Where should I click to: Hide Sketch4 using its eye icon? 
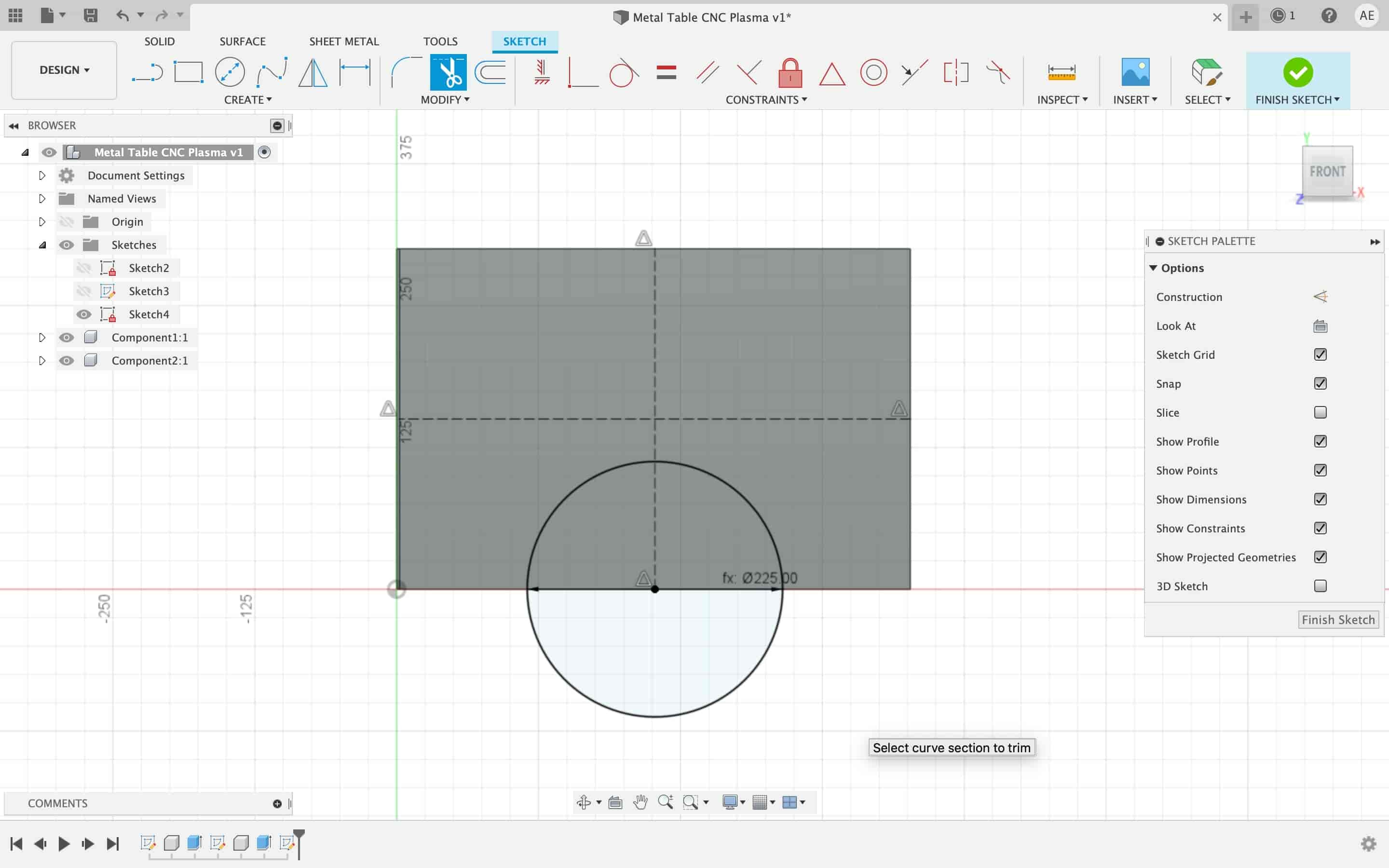coord(84,314)
